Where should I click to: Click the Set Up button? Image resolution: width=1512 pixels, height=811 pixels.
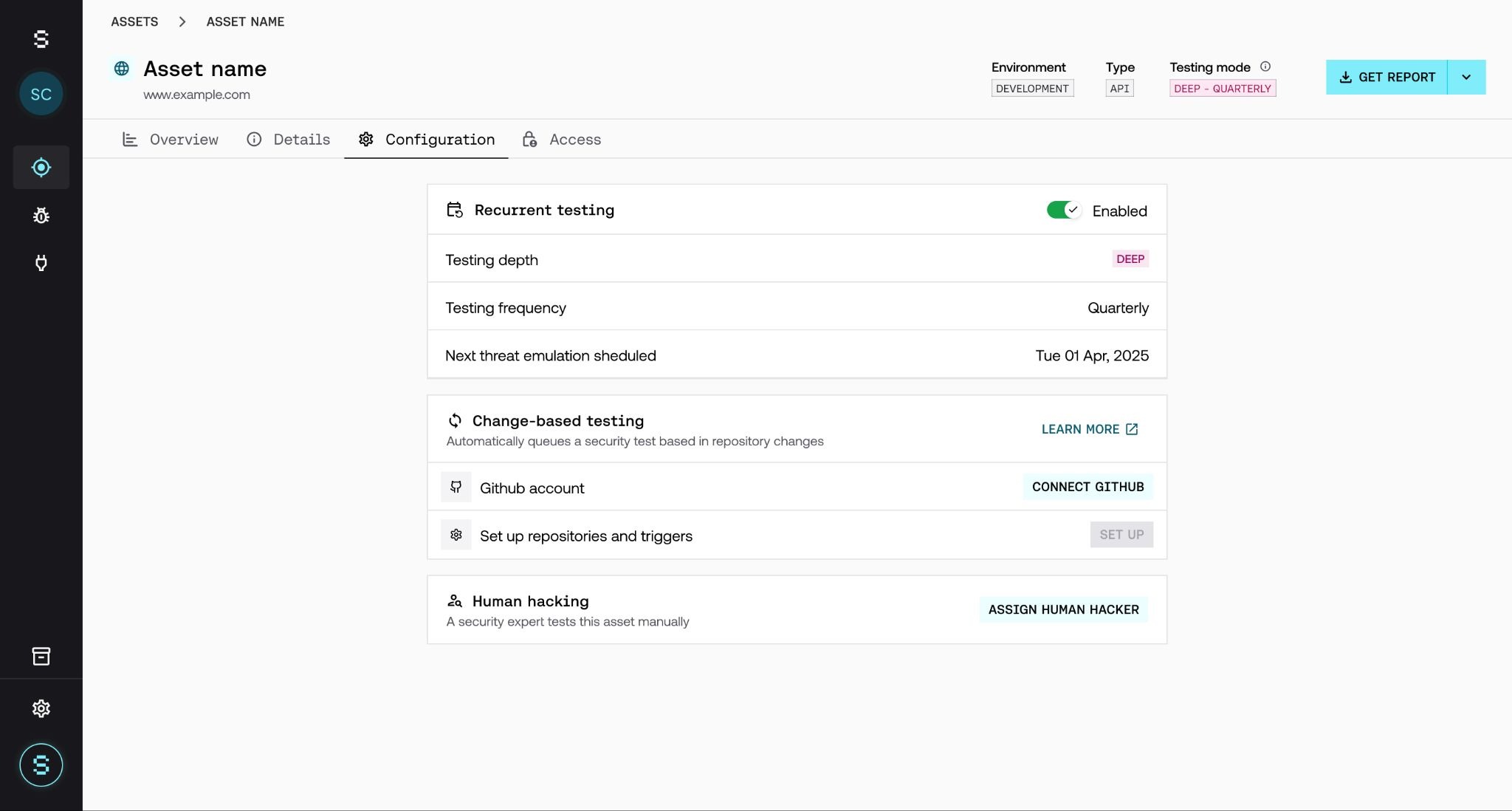click(x=1121, y=535)
